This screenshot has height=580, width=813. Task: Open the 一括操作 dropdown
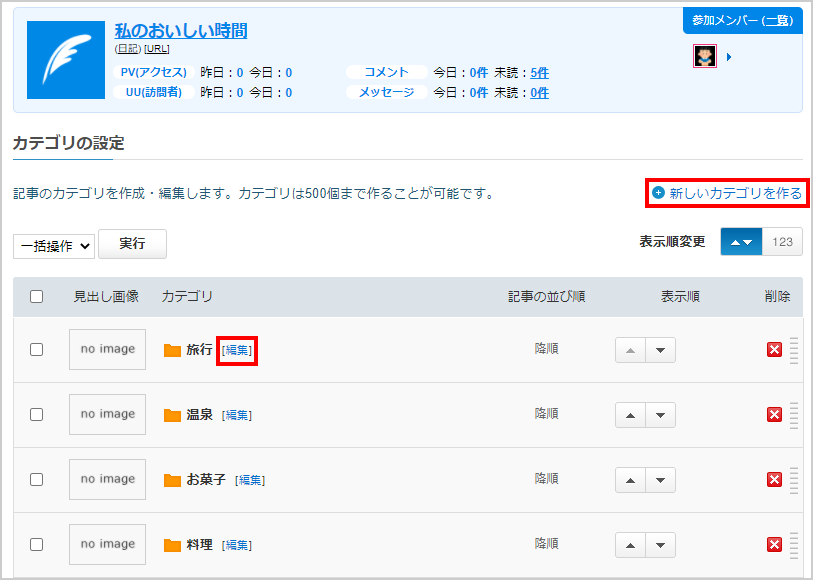(x=54, y=246)
